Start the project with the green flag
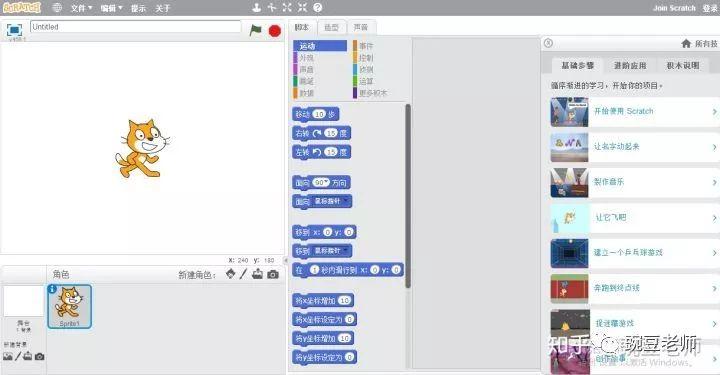Image resolution: width=720 pixels, height=375 pixels. point(255,31)
